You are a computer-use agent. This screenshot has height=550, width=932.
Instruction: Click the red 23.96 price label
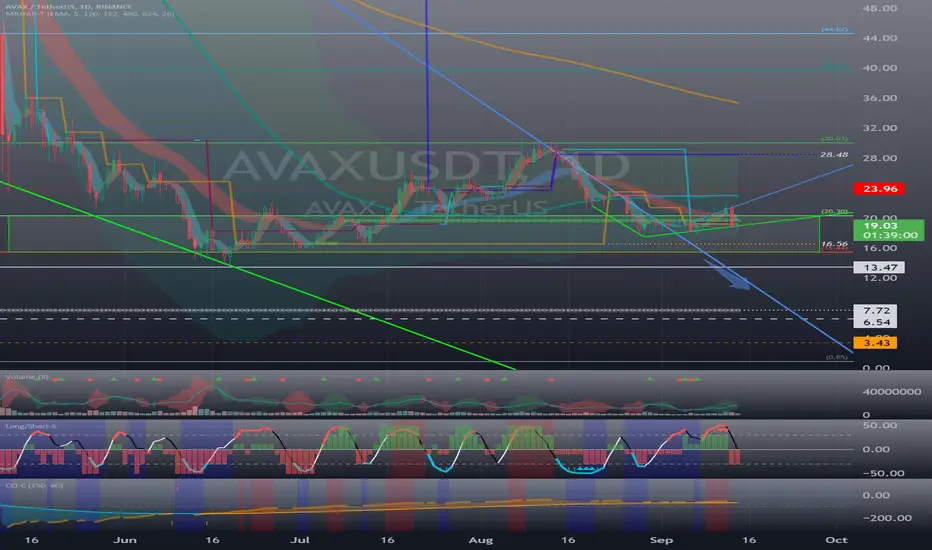tap(879, 188)
